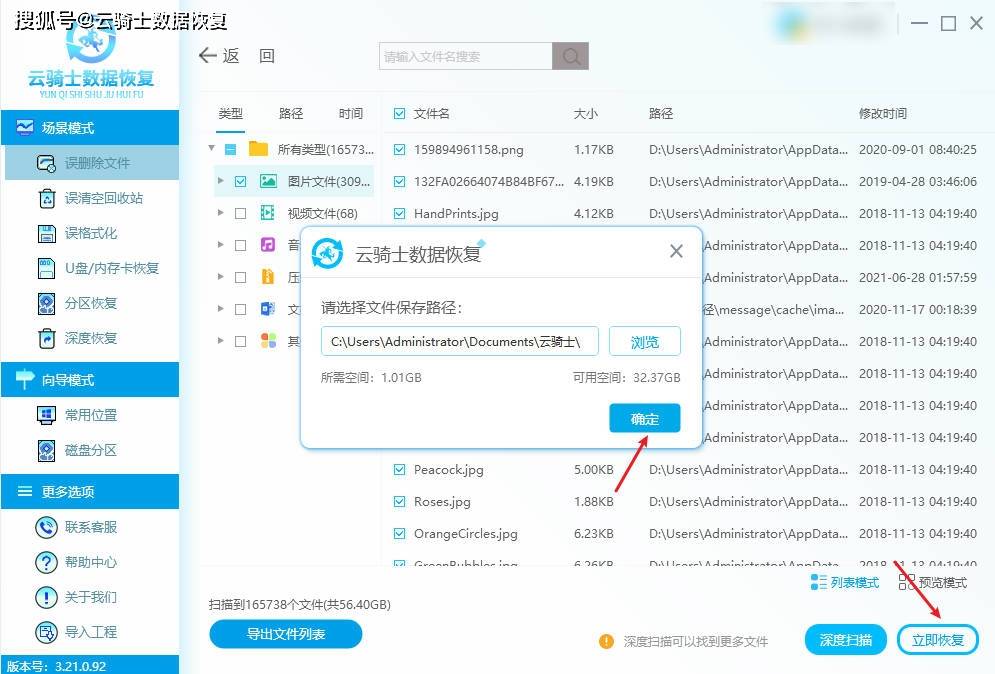Switch to the 路径 tab

click(291, 114)
